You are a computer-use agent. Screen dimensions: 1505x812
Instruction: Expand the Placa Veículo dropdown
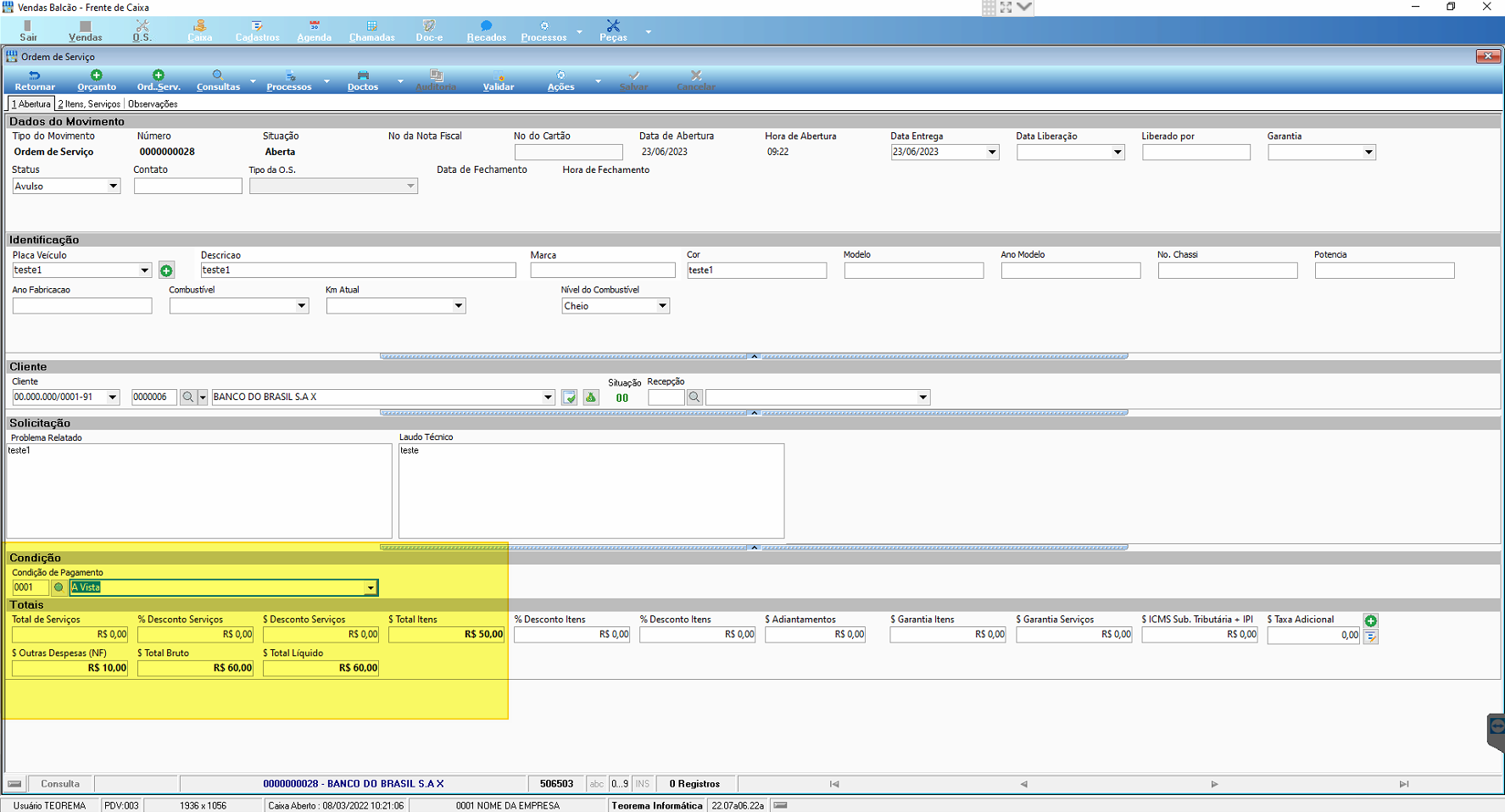click(144, 270)
